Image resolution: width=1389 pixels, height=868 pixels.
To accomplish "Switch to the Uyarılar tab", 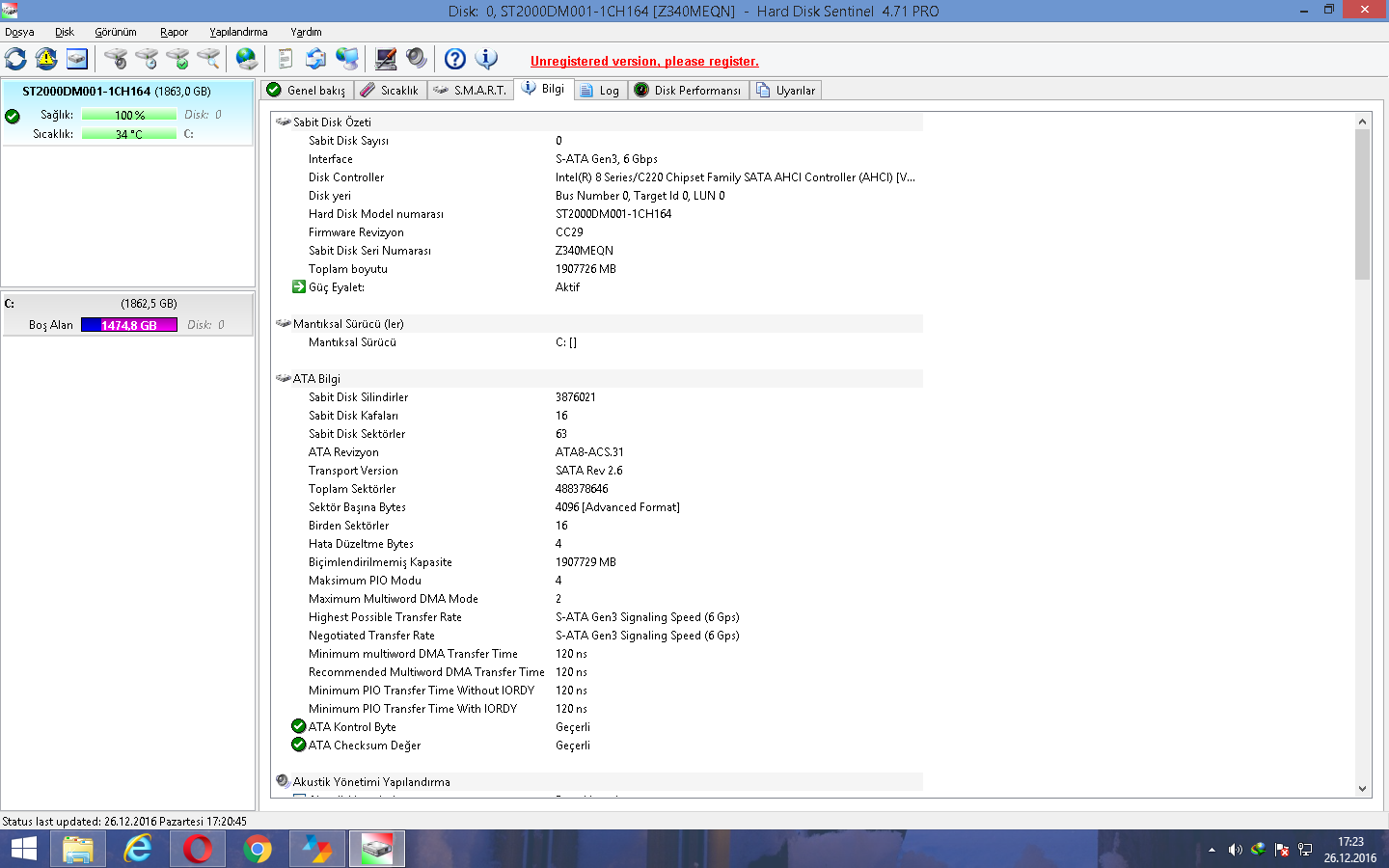I will tap(786, 90).
